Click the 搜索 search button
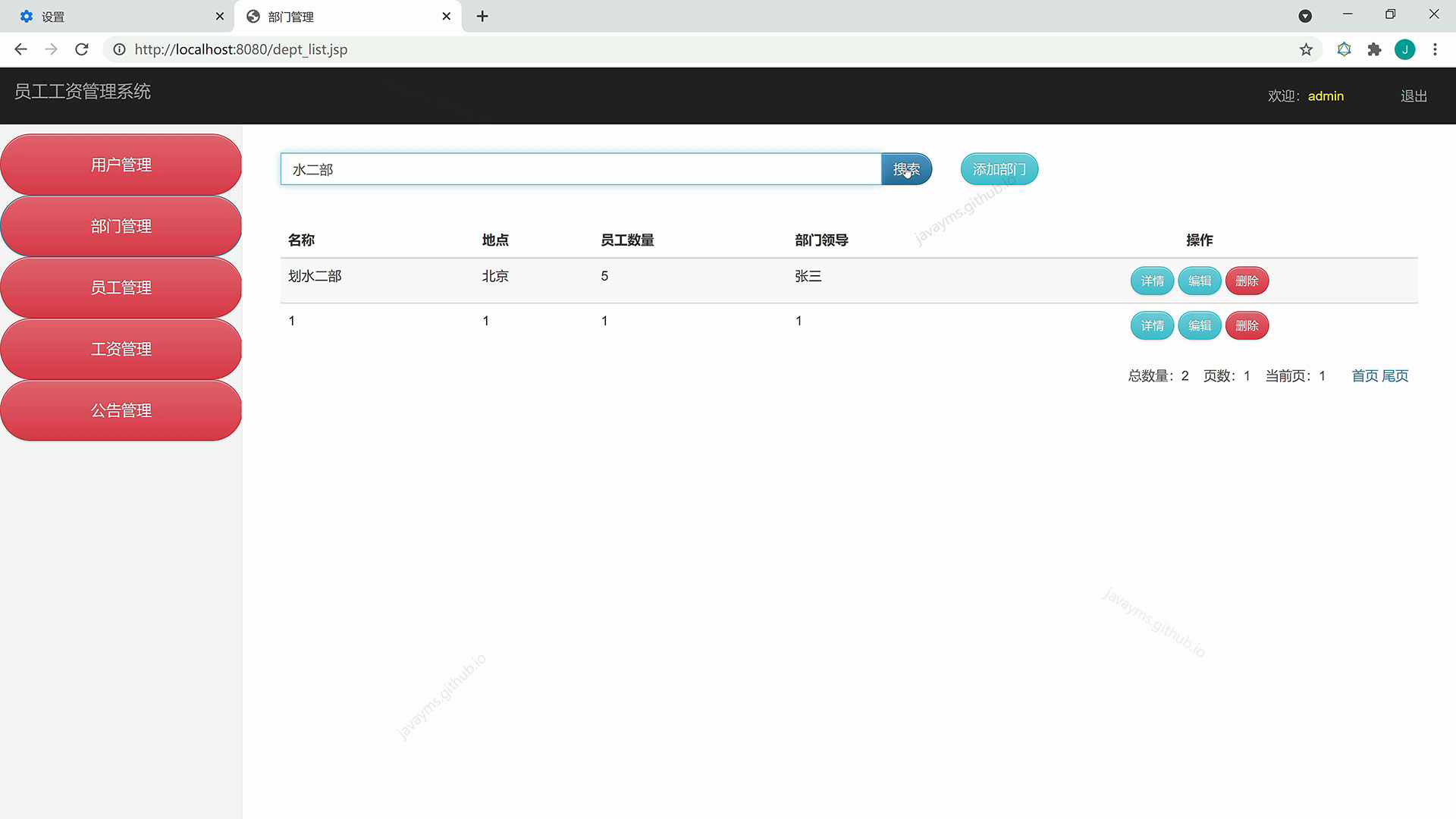The height and width of the screenshot is (819, 1456). point(906,169)
